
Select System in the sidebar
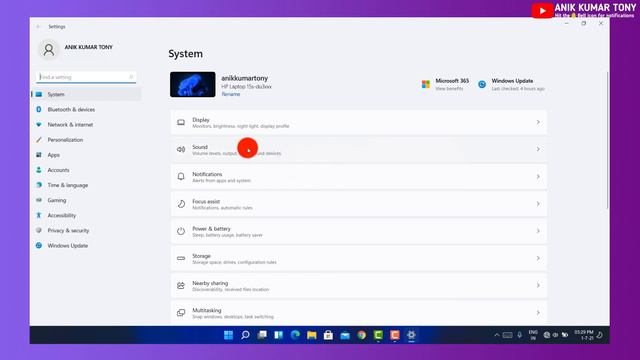click(86, 94)
